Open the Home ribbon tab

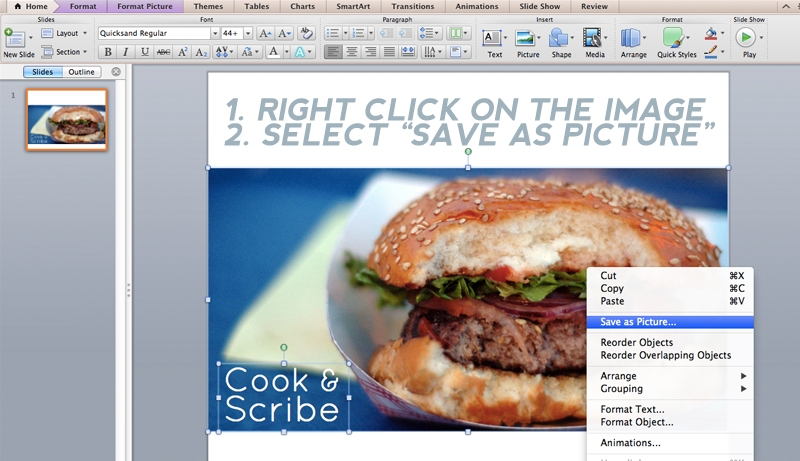31,6
